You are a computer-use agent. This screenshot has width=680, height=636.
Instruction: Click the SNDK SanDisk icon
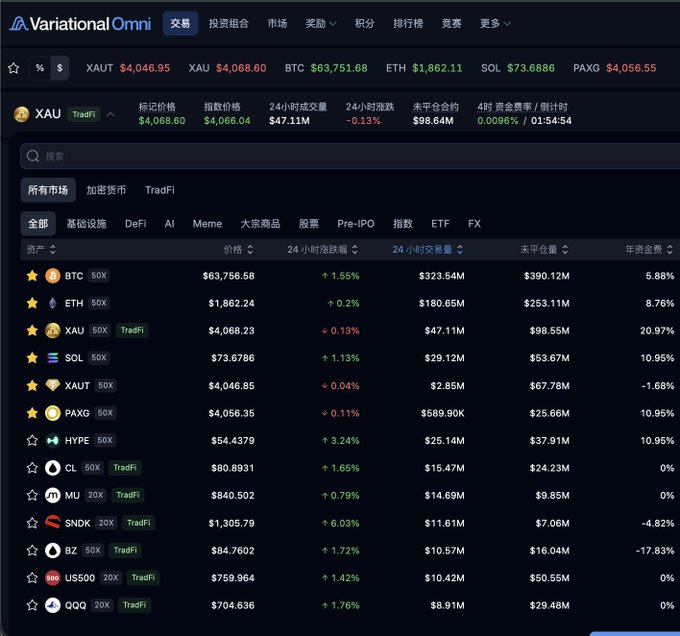(x=52, y=523)
